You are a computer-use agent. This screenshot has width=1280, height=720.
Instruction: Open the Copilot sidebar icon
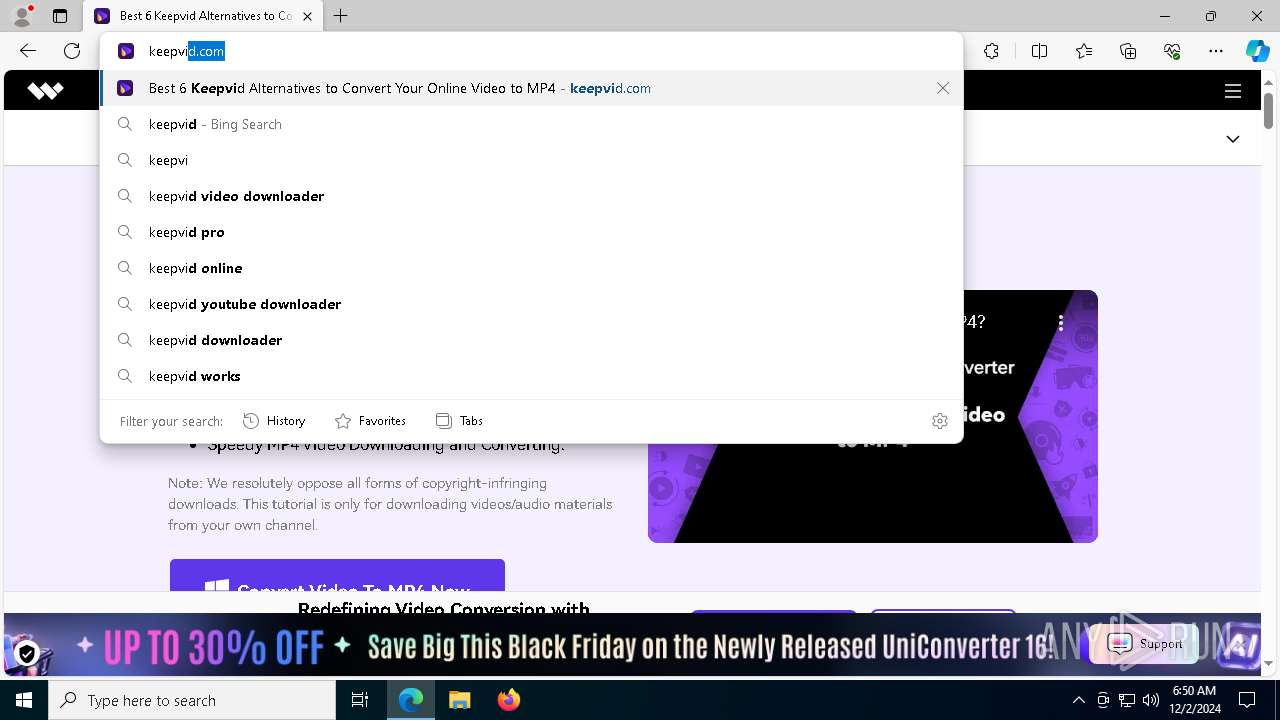[x=1257, y=51]
